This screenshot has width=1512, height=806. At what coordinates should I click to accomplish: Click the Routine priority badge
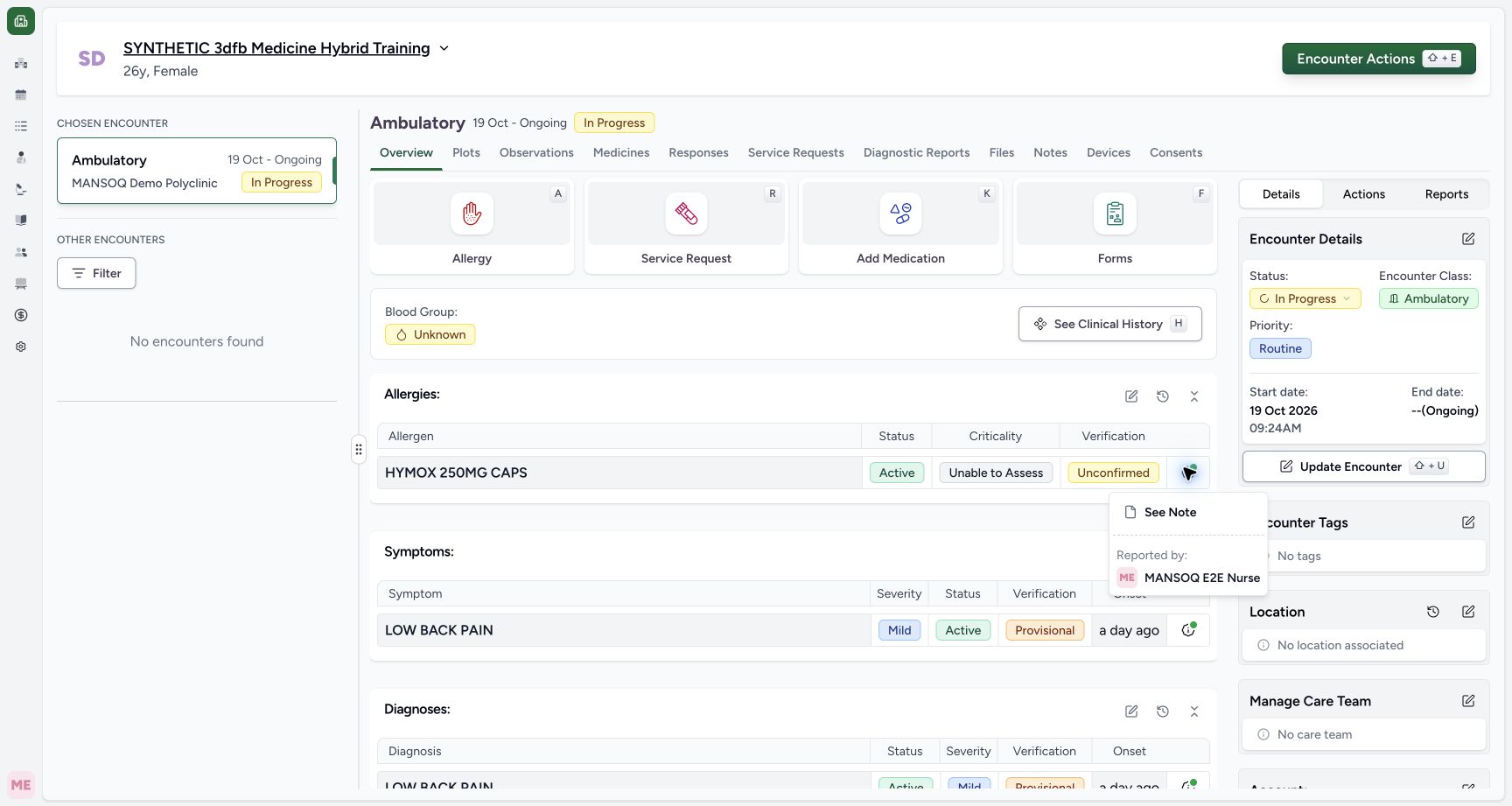(x=1280, y=348)
